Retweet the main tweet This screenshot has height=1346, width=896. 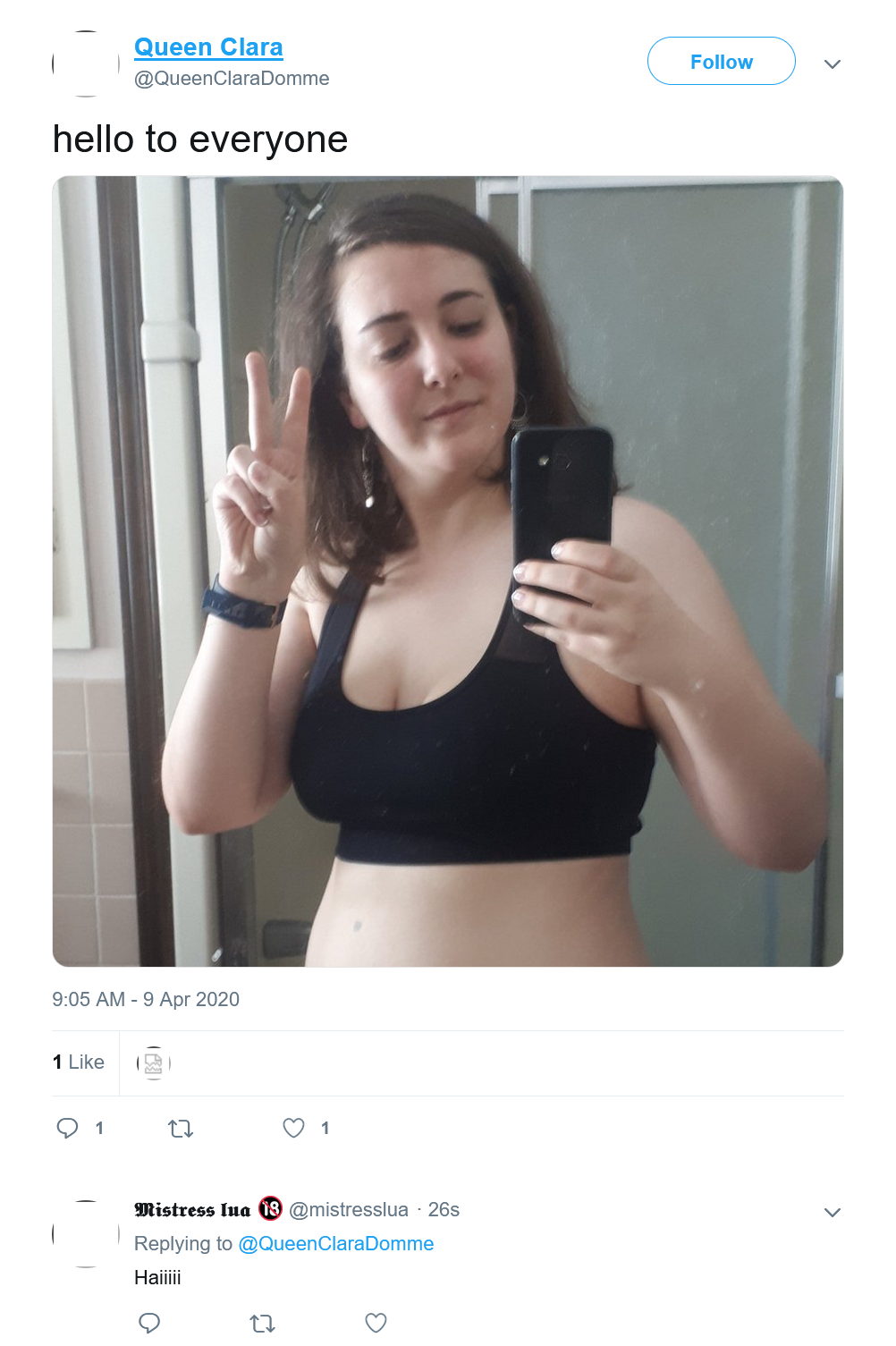click(181, 1129)
